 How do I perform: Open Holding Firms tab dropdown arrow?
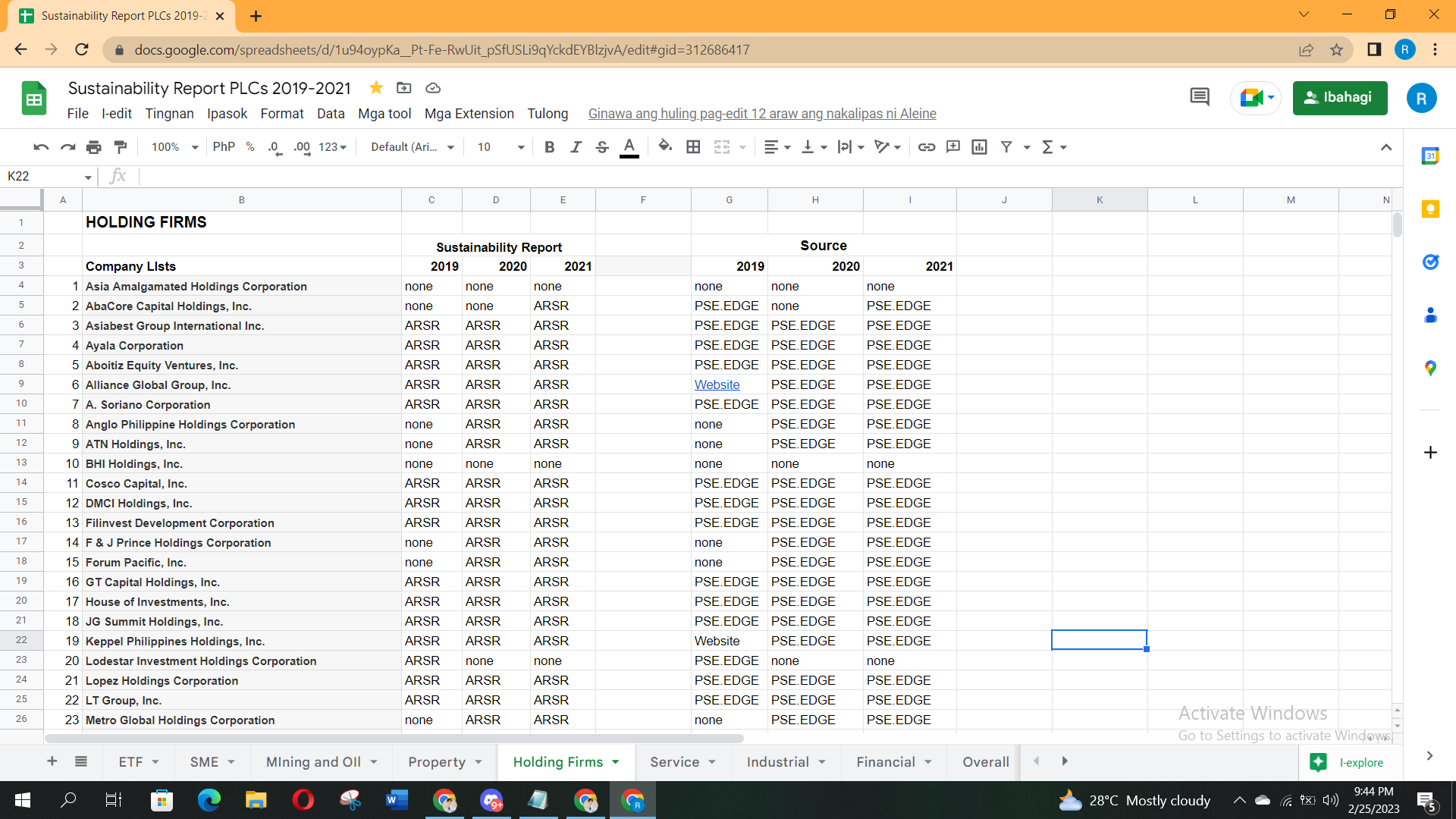click(x=616, y=762)
